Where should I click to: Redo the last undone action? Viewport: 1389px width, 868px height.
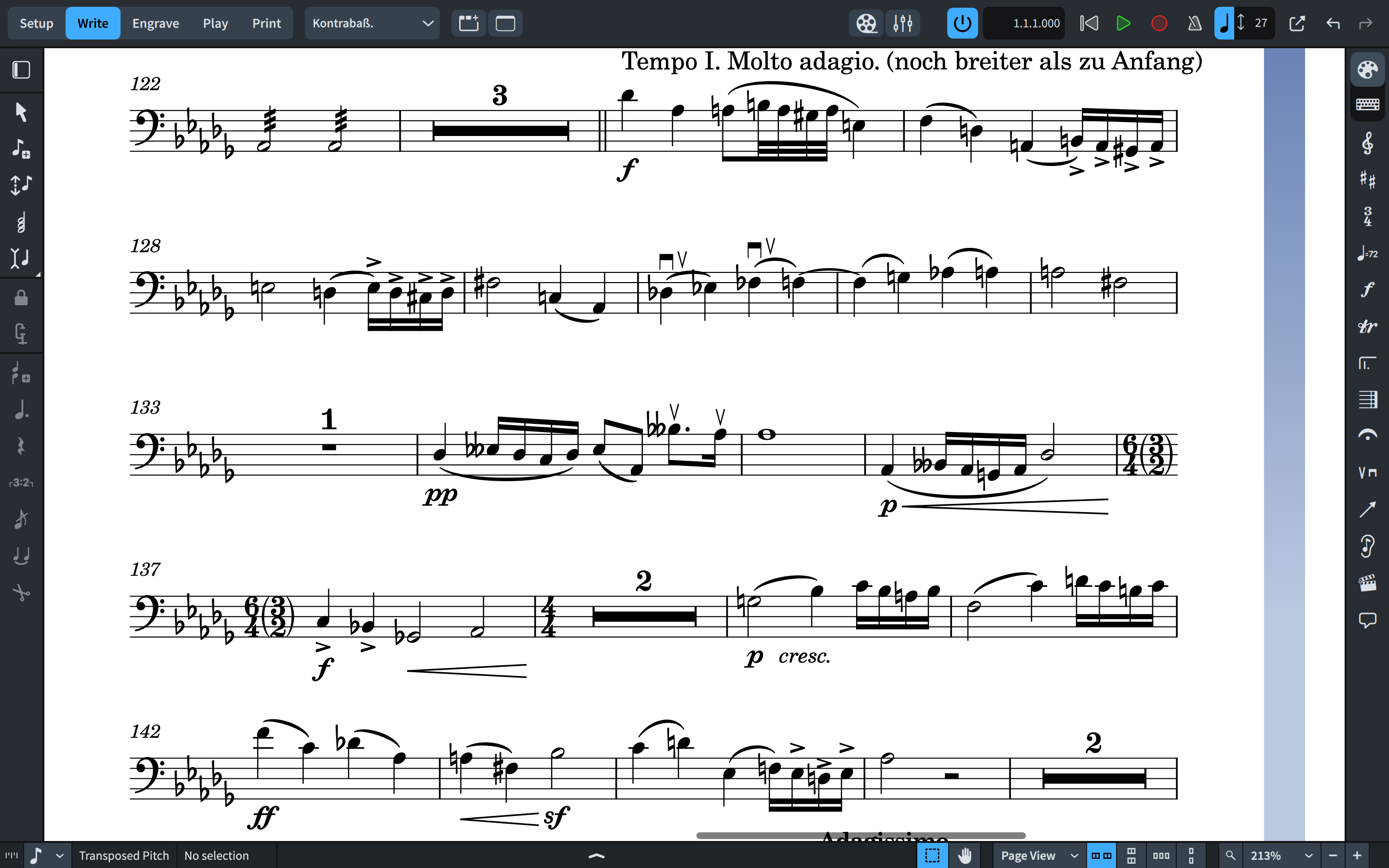pos(1365,24)
